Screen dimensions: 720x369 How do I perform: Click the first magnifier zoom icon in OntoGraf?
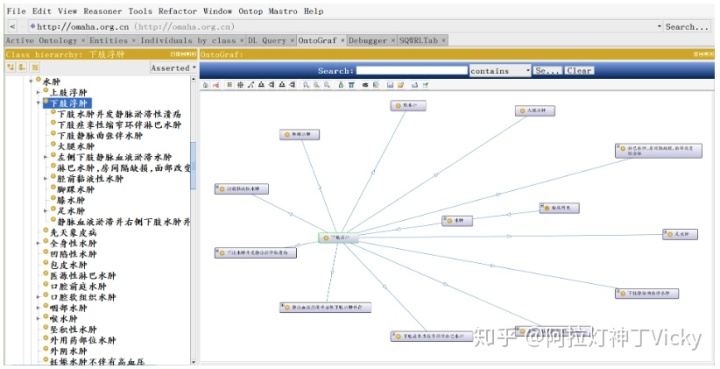coord(306,85)
